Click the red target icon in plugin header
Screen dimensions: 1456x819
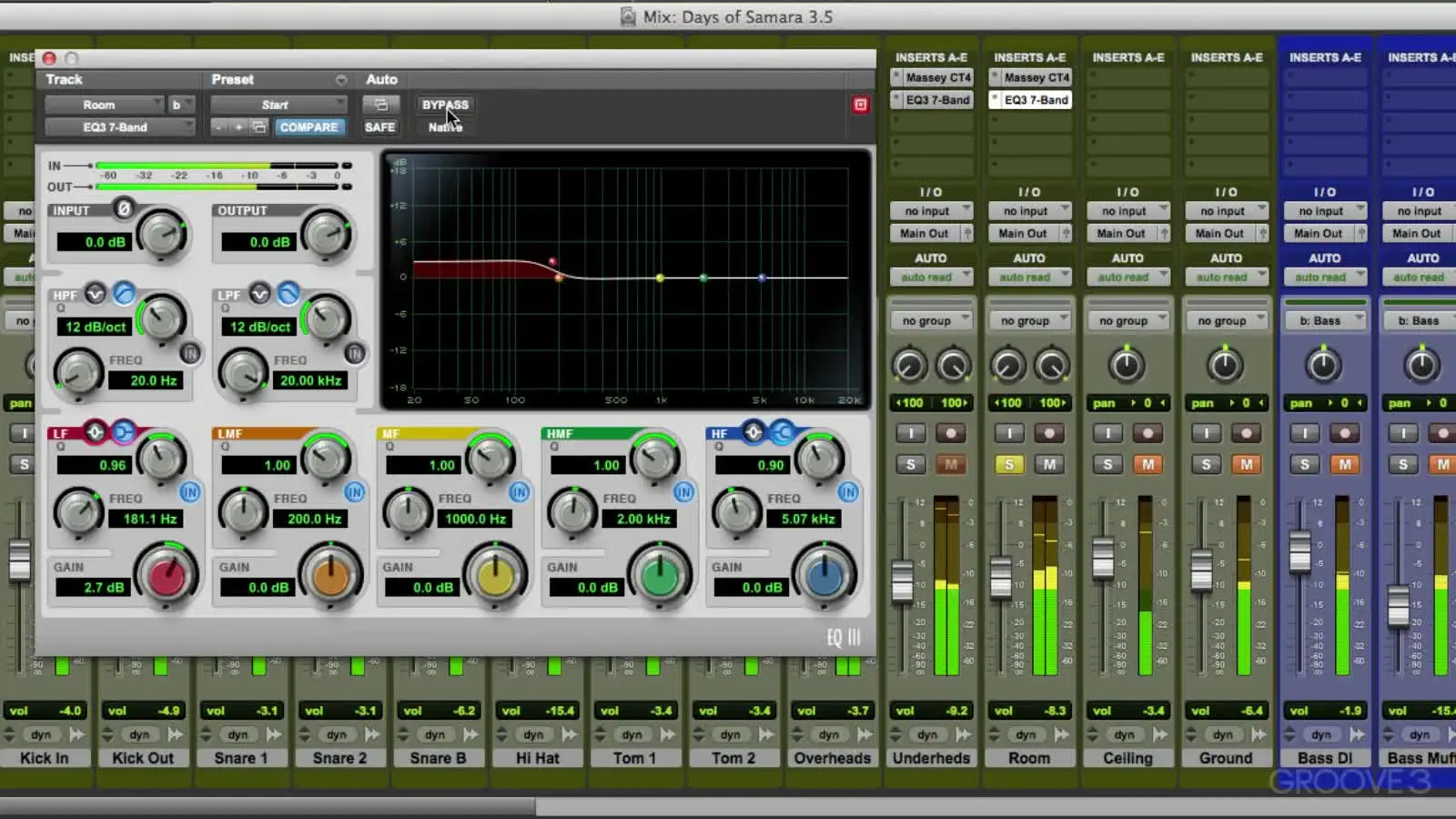coord(860,105)
